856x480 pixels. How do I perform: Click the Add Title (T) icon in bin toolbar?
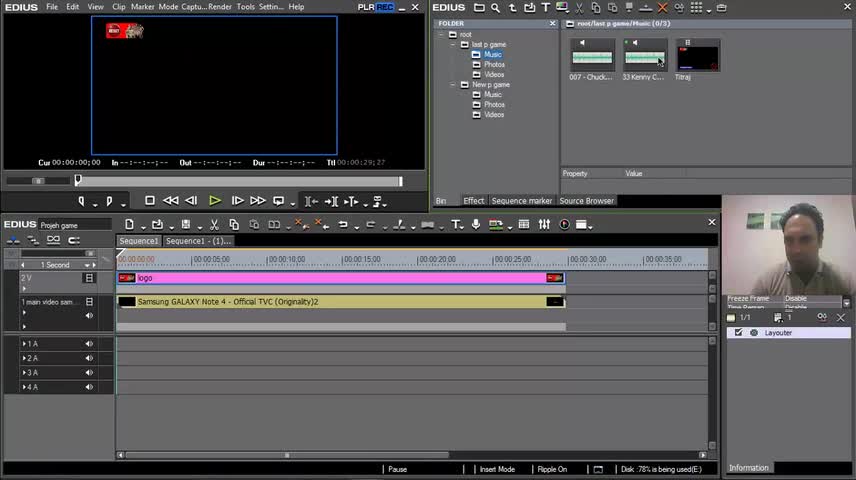[545, 7]
